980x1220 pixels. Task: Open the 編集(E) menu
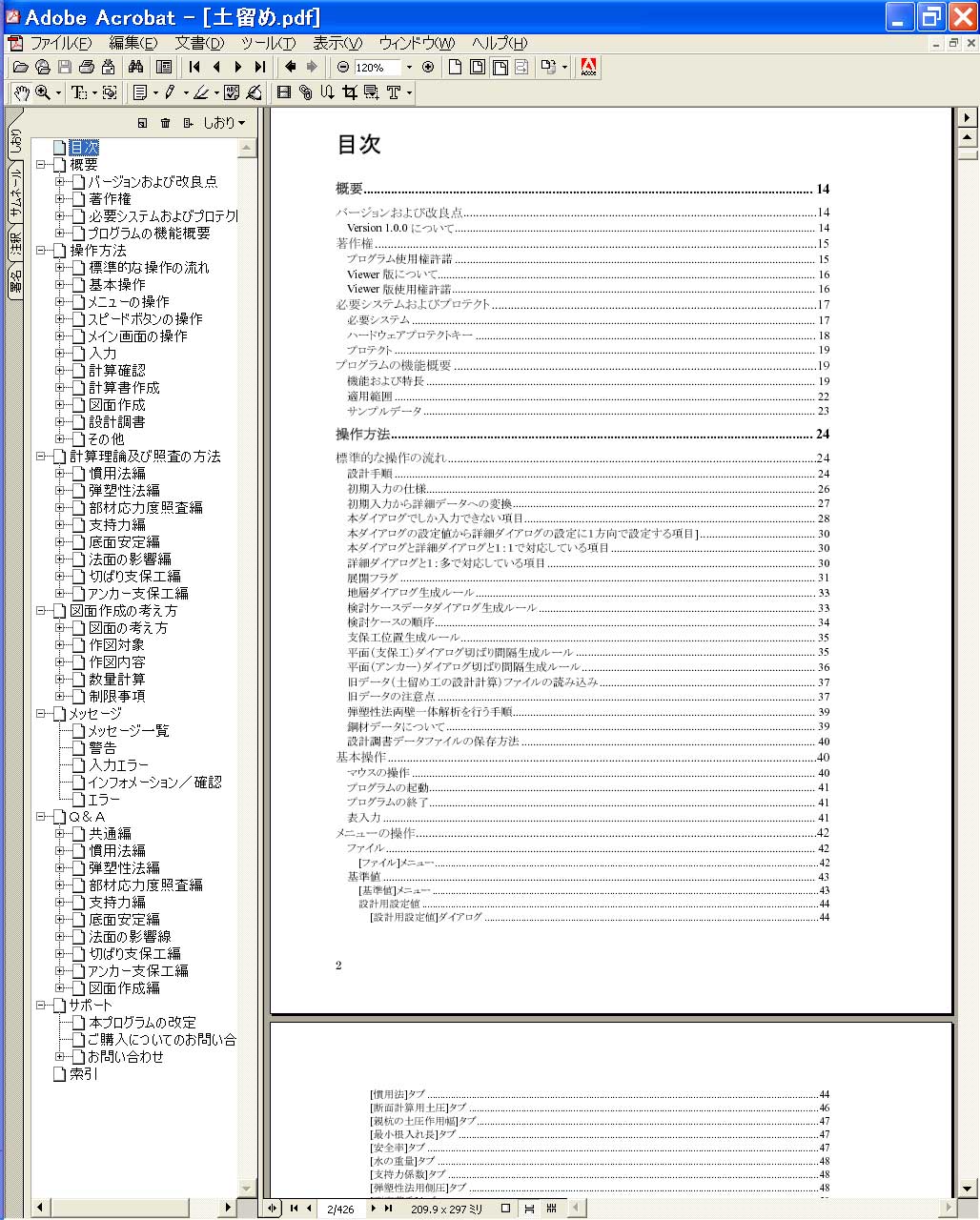coord(133,43)
